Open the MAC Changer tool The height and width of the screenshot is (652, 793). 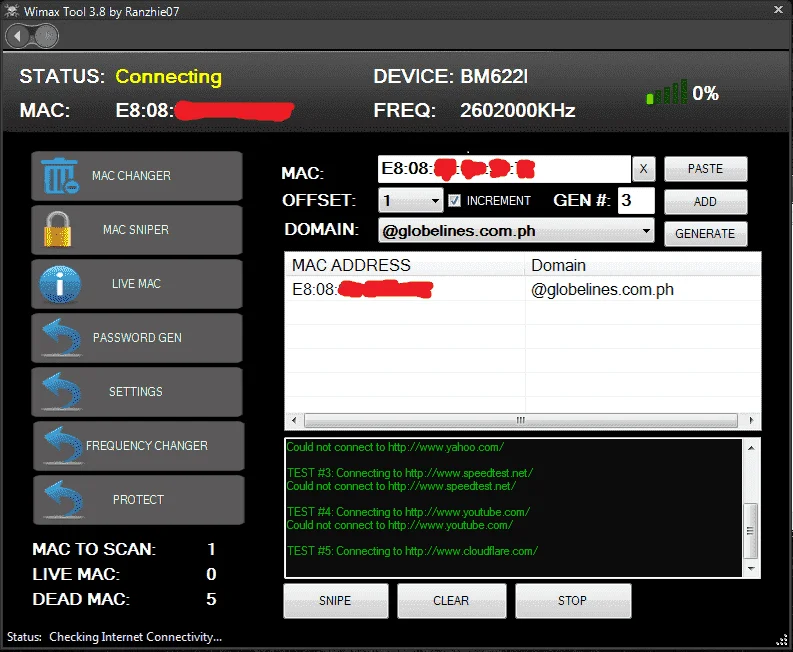point(137,176)
